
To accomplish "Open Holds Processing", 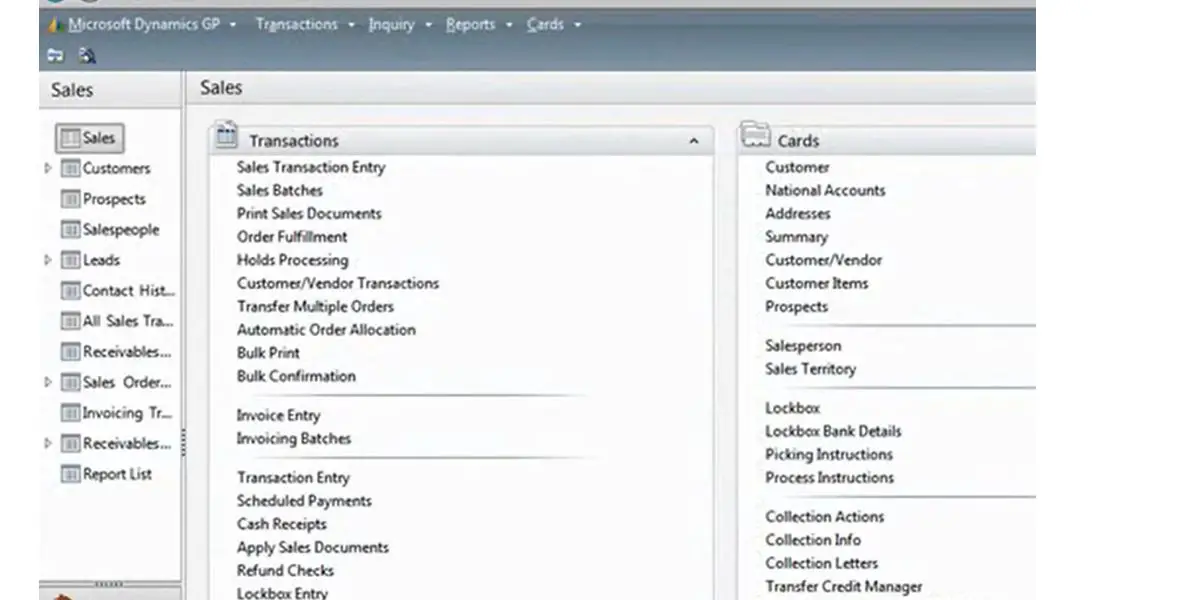I will pyautogui.click(x=293, y=260).
